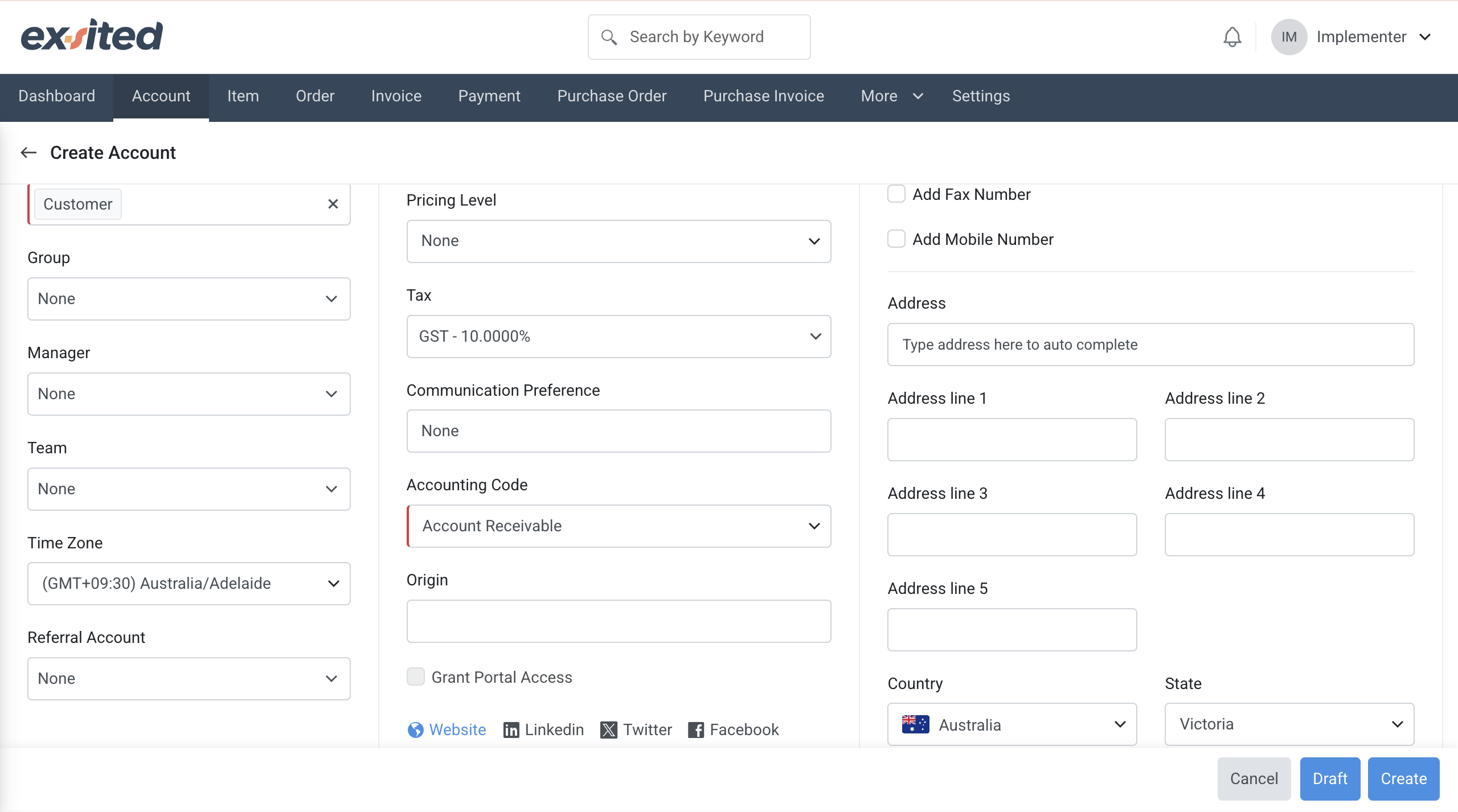Screen dimensions: 1458x812
Task: Click the Website globe icon
Action: click(x=416, y=729)
